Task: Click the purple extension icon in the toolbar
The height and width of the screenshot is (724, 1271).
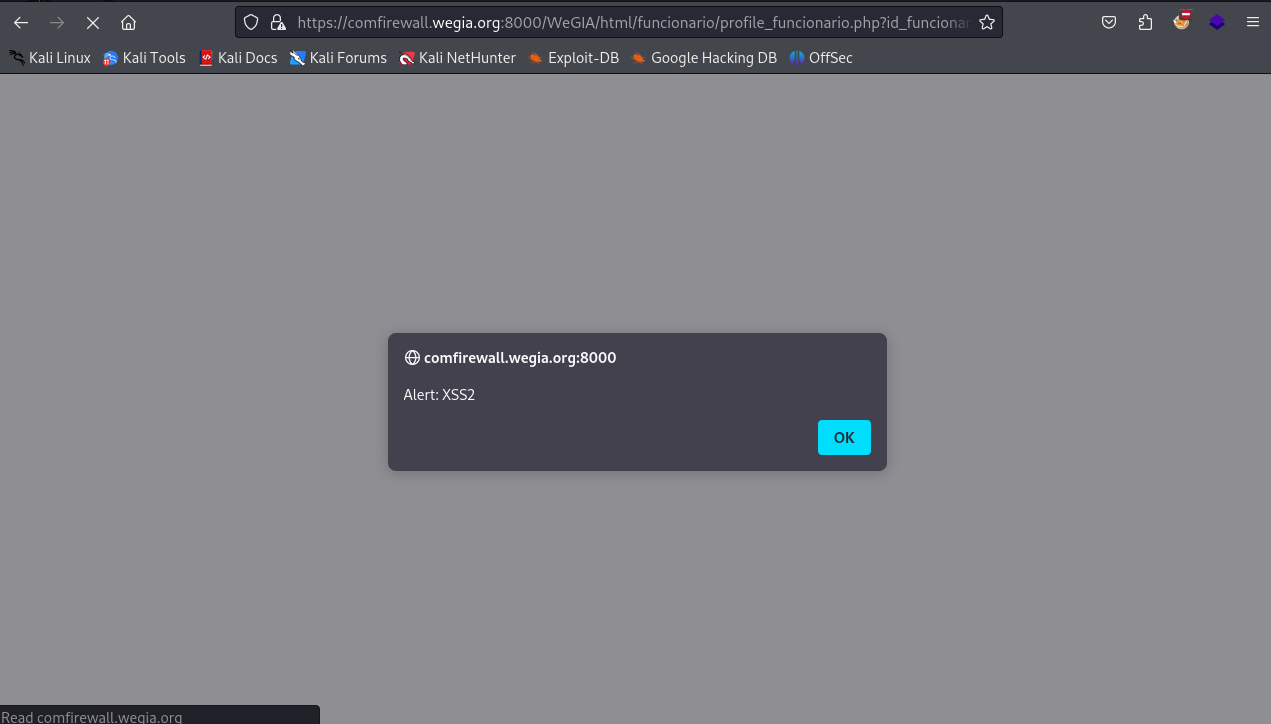Action: 1217,22
